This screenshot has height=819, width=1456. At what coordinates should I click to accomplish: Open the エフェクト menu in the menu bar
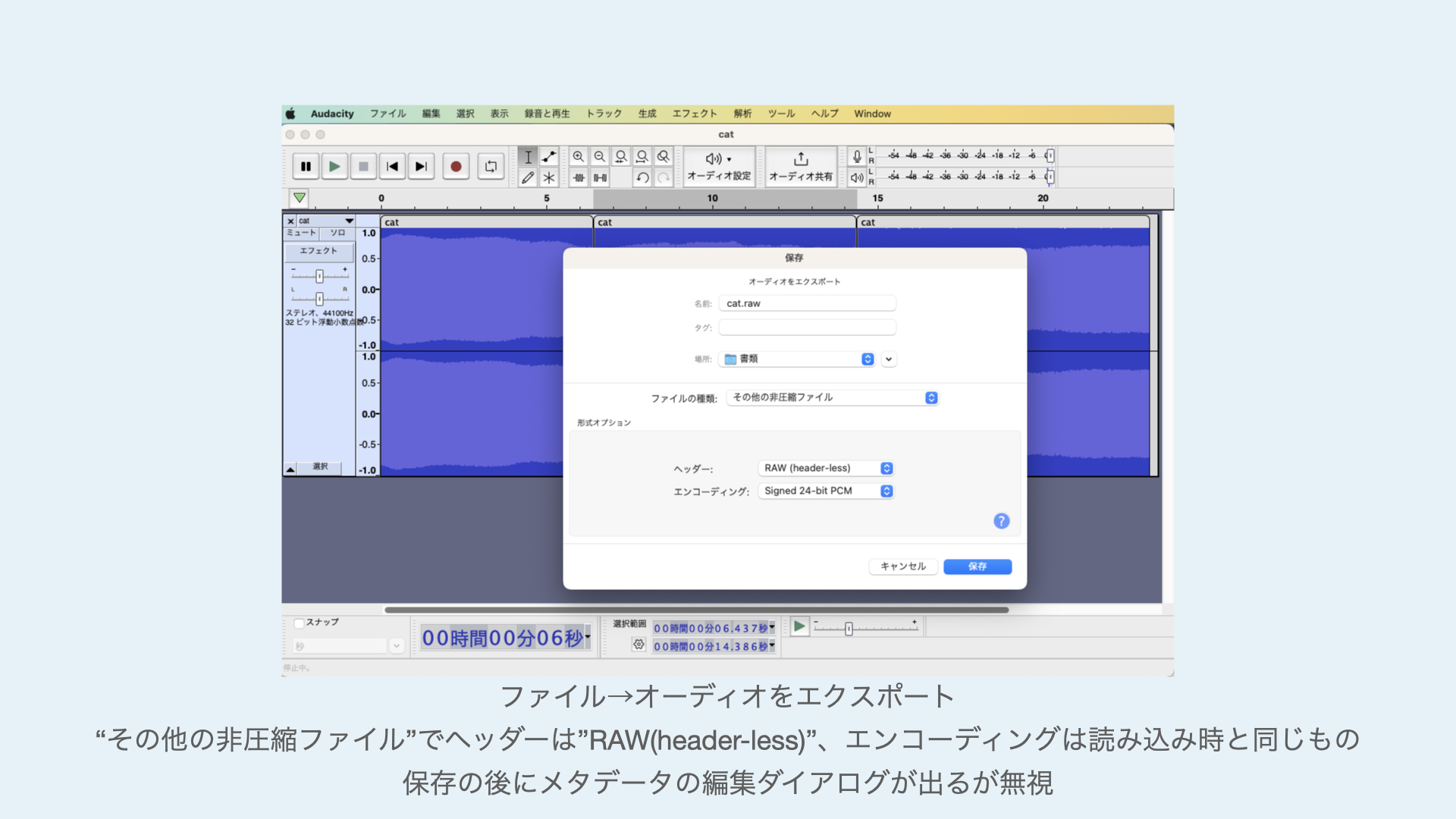[x=694, y=114]
